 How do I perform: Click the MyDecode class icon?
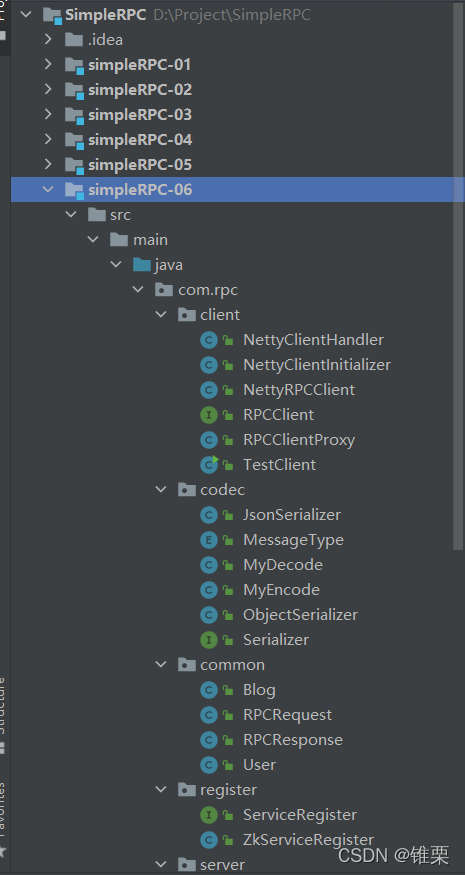pos(209,565)
